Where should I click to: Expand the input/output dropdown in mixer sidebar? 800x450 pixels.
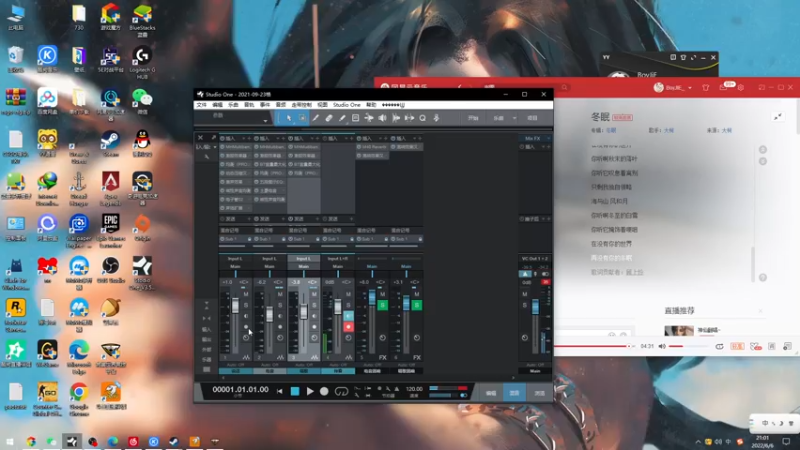(x=215, y=147)
